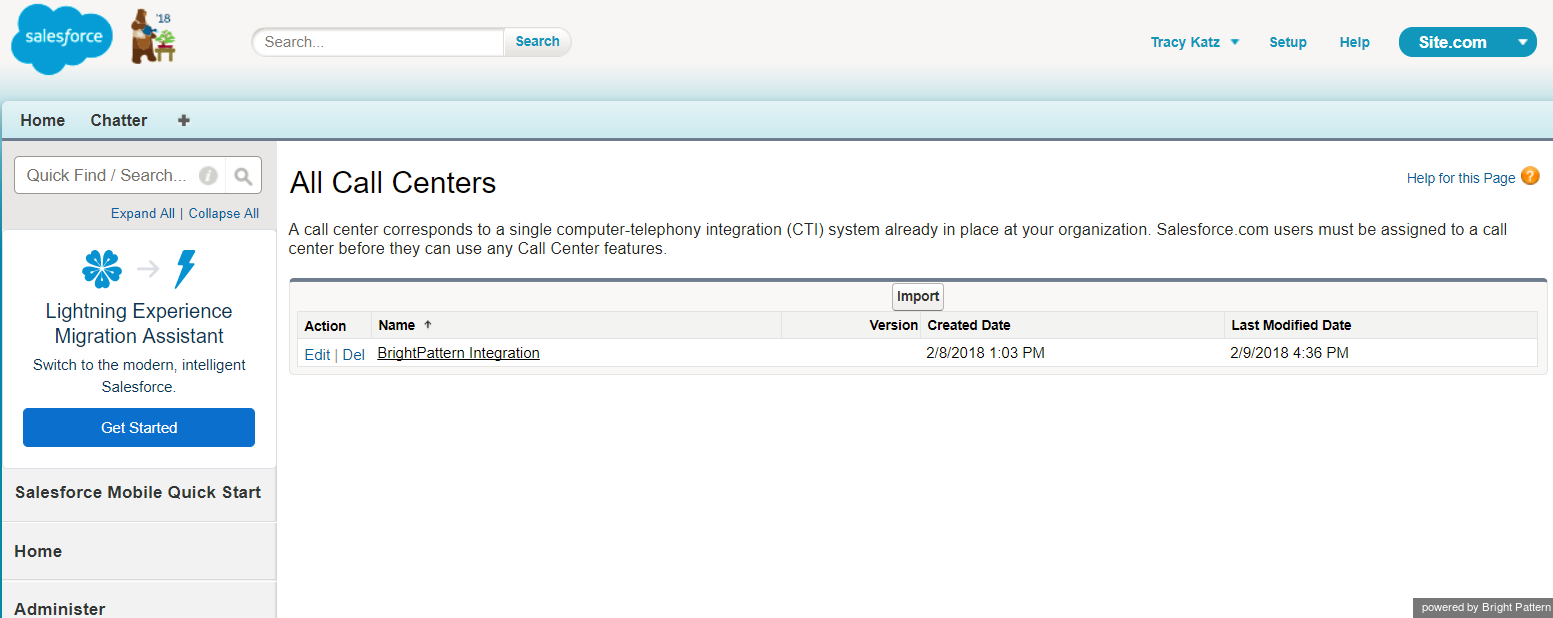
Task: Click the modified date 2/9/2018 4:36 PM cell
Action: pyautogui.click(x=1290, y=353)
